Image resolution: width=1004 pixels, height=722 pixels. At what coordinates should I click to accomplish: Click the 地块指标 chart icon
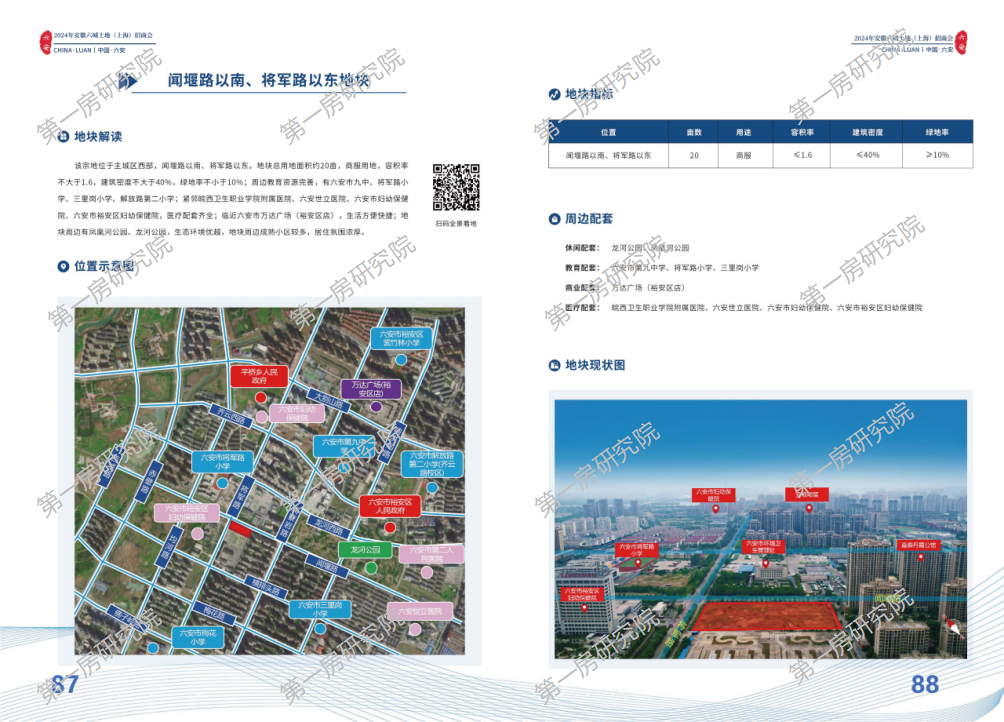tap(554, 94)
